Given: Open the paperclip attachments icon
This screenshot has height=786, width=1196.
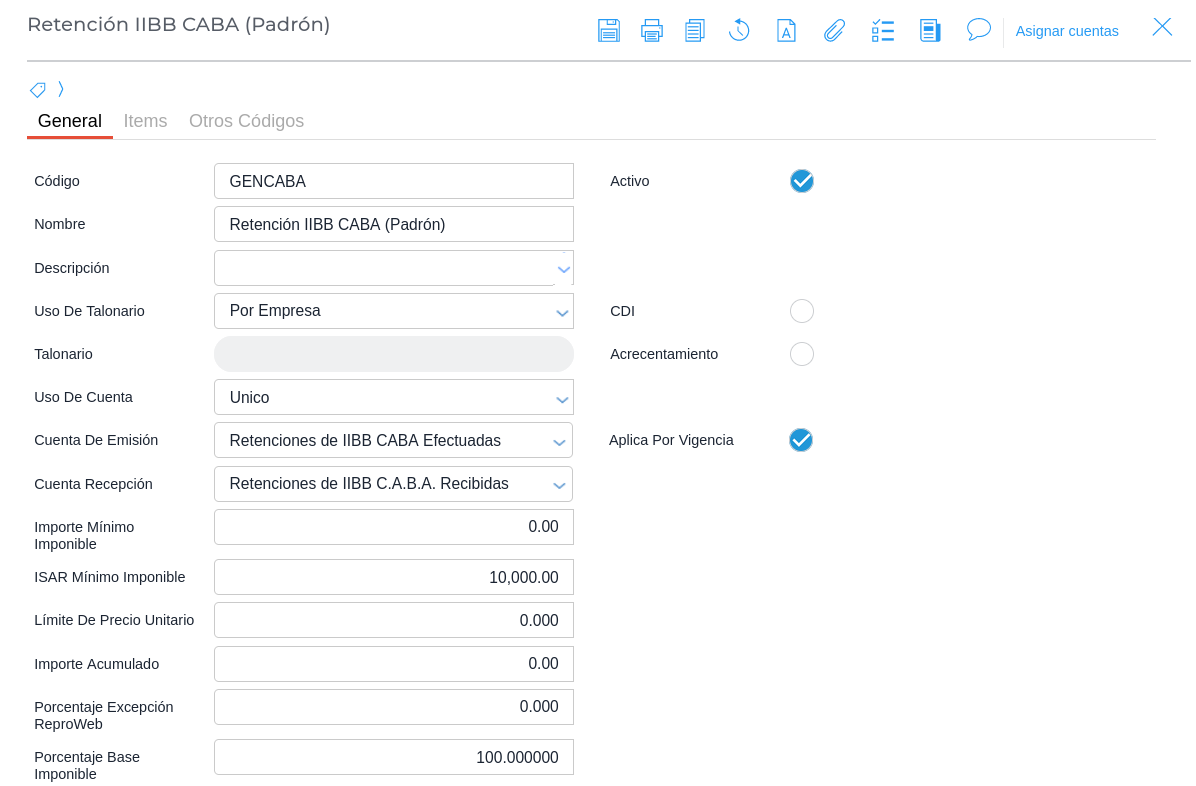Looking at the screenshot, I should click(834, 30).
